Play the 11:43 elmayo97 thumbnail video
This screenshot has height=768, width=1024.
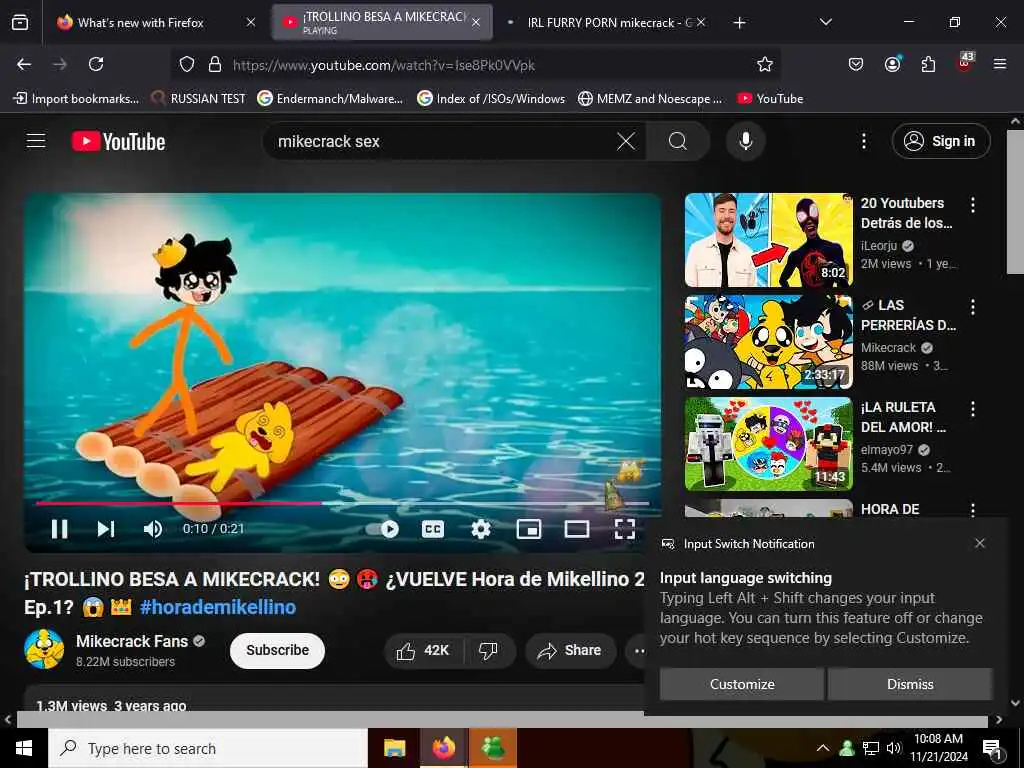tap(769, 443)
